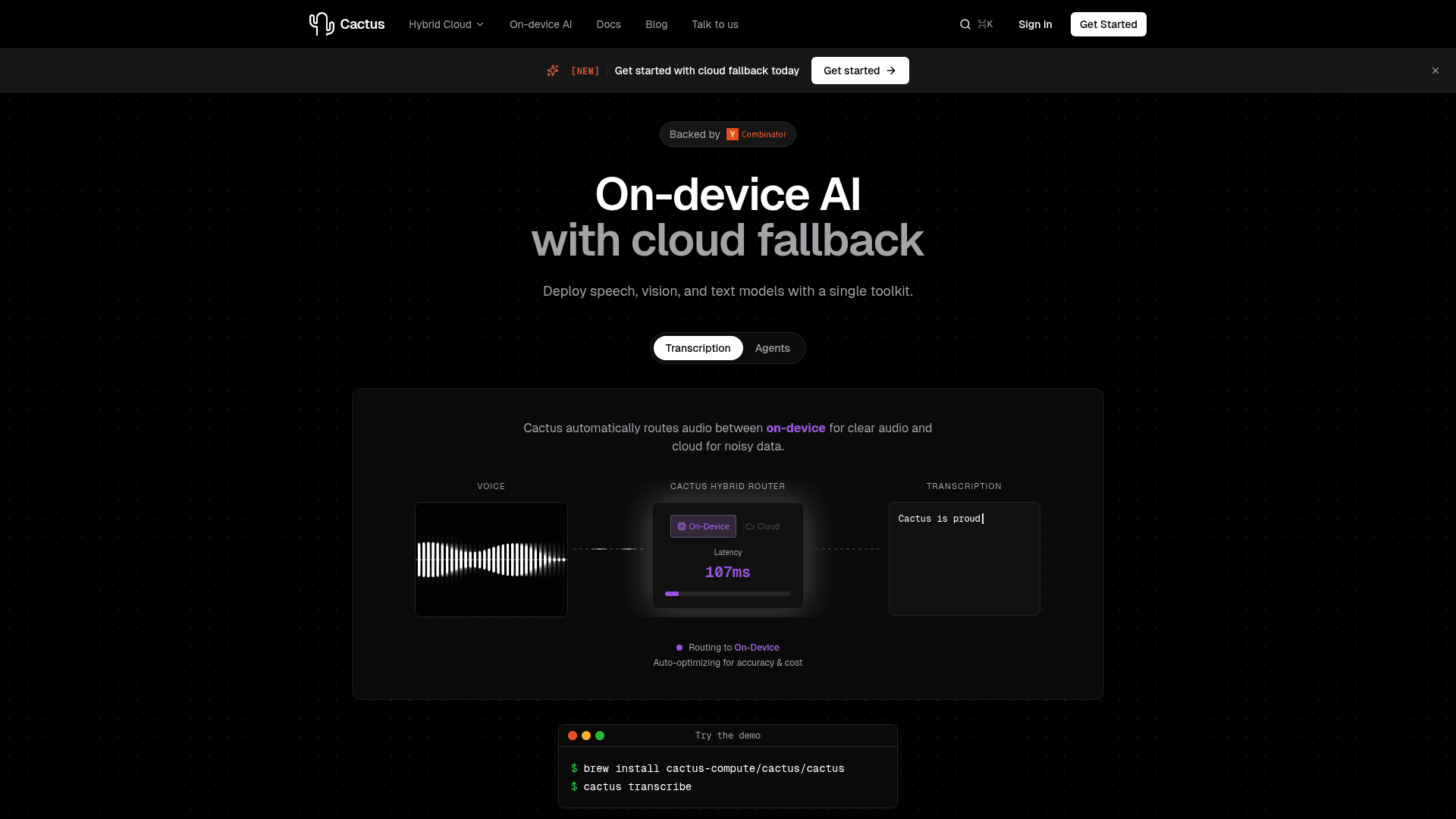Viewport: 1456px width, 819px height.
Task: Click the "Routing to On-Device" status text
Action: [734, 648]
